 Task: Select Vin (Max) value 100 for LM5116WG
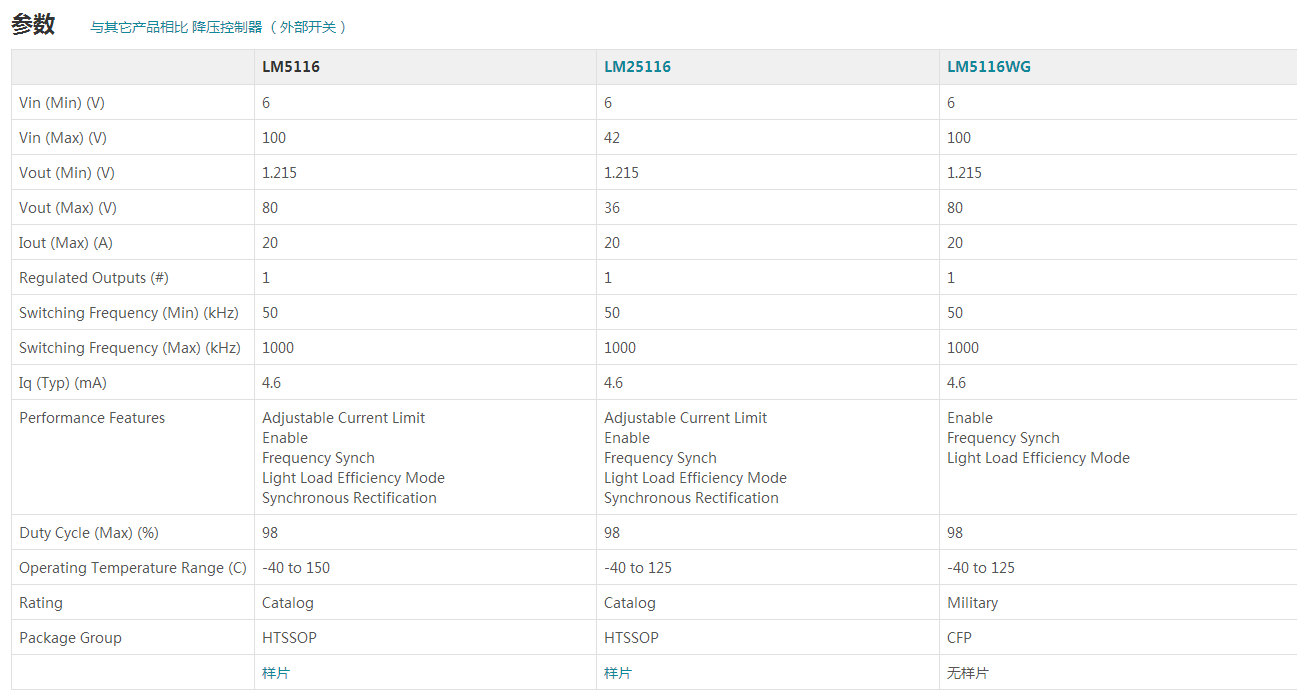959,138
